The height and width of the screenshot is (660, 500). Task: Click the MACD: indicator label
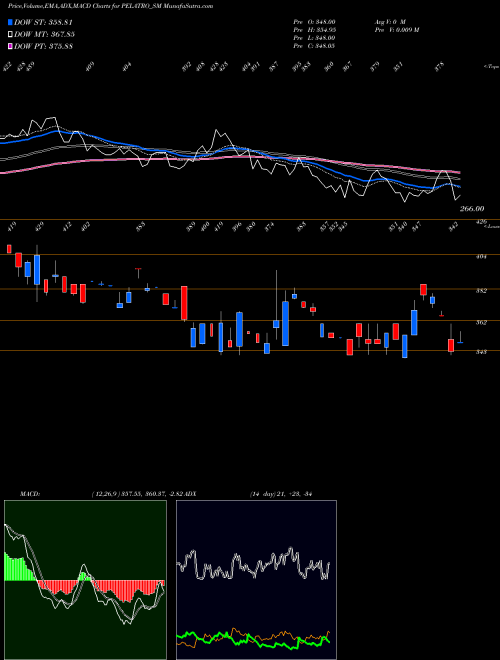click(29, 493)
